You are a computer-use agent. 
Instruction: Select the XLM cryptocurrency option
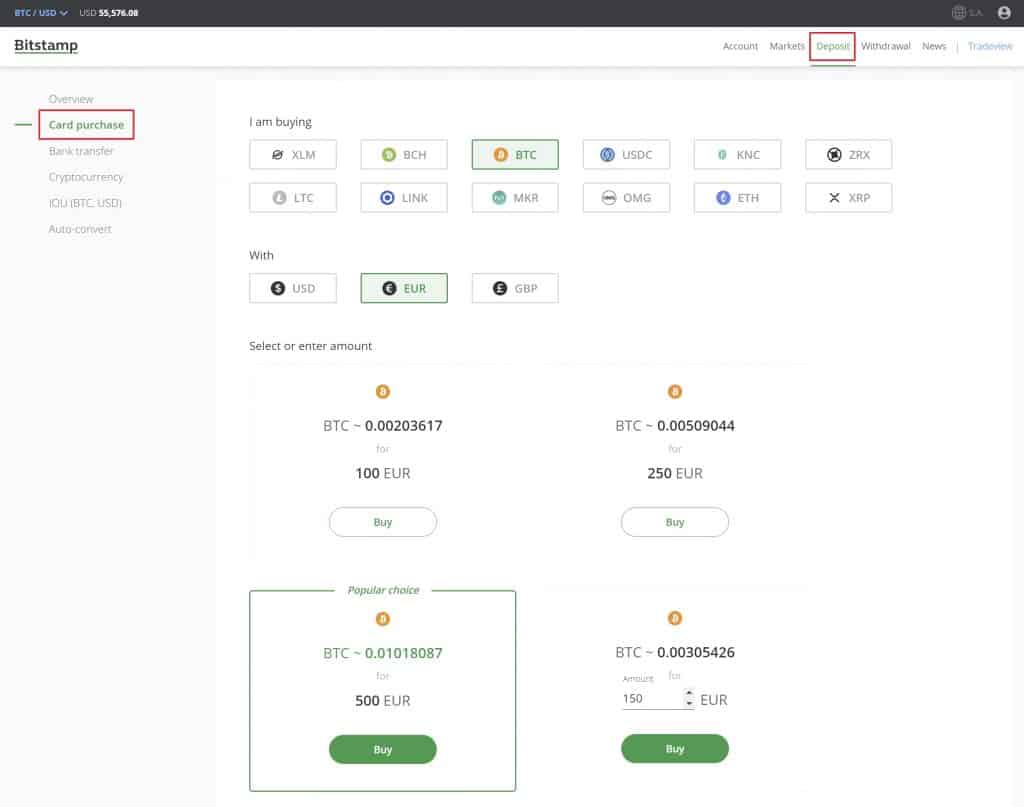293,155
